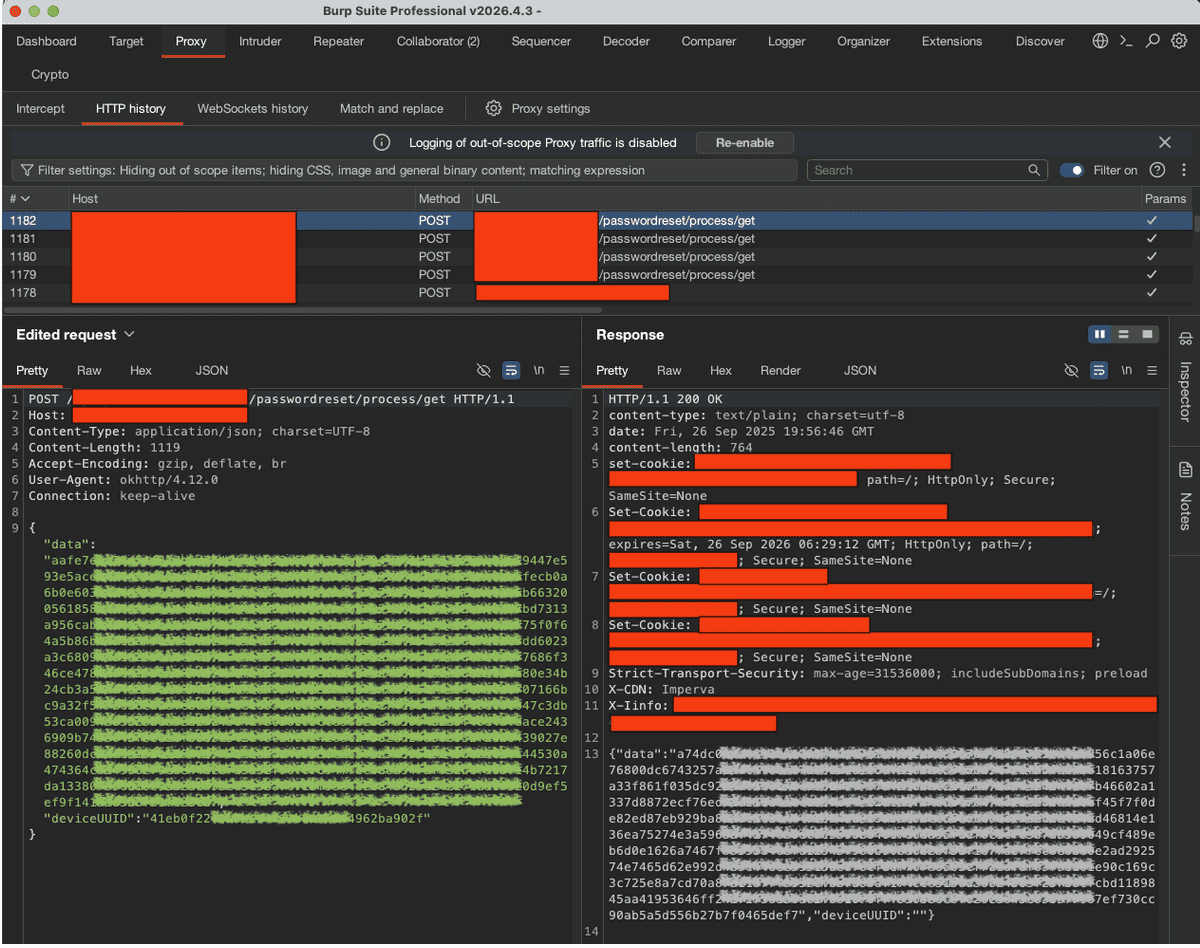Open the Notes side panel
Image resolution: width=1200 pixels, height=948 pixels.
[x=1185, y=496]
